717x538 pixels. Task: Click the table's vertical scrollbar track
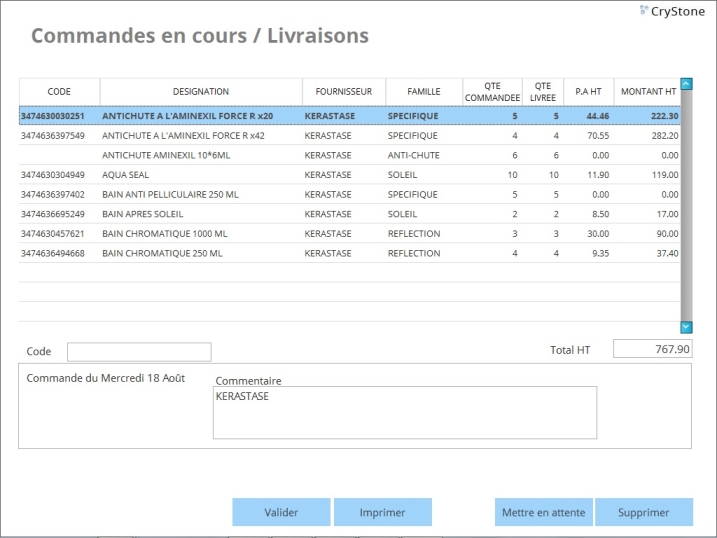[x=686, y=206]
